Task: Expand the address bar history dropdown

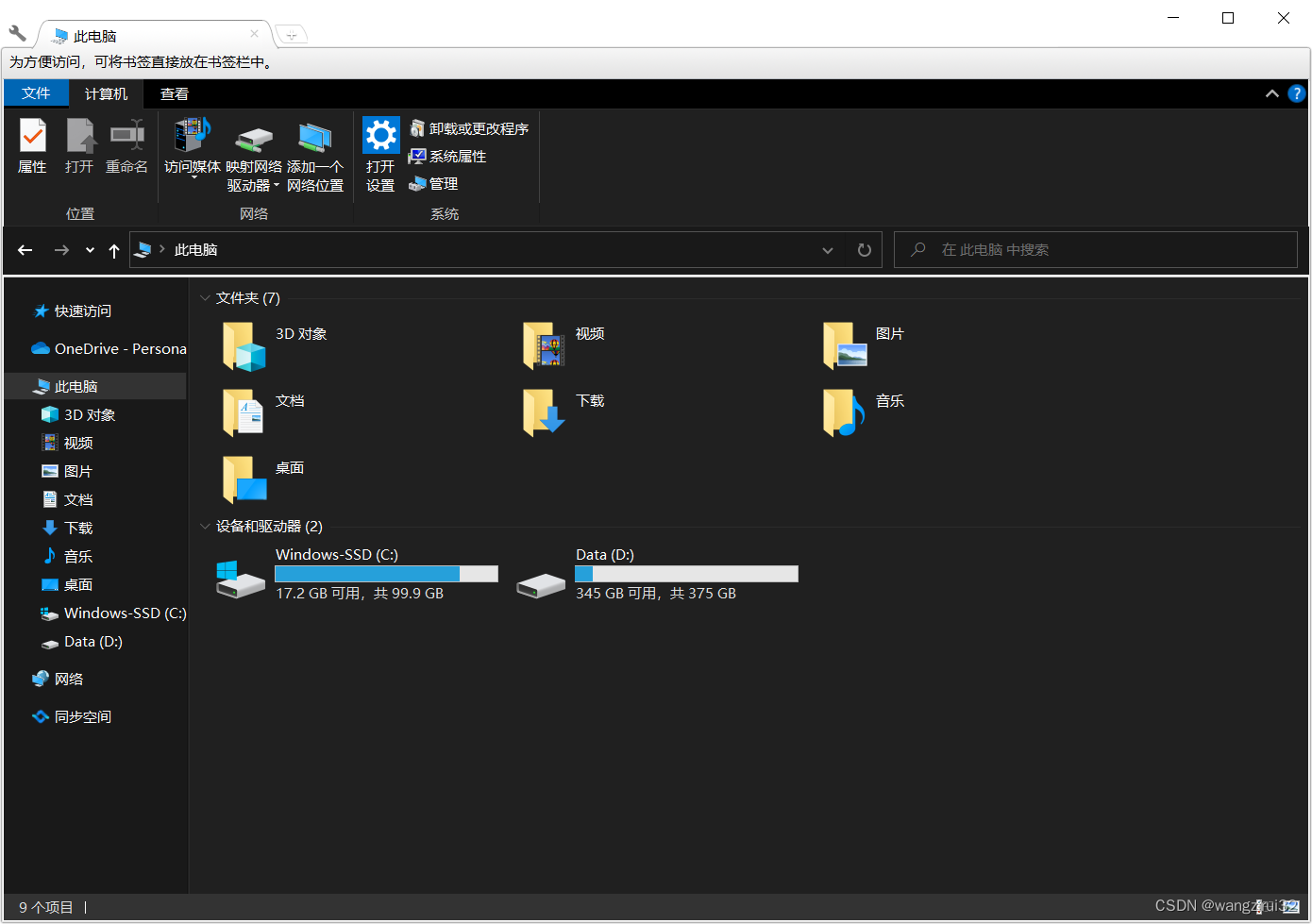Action: (828, 250)
